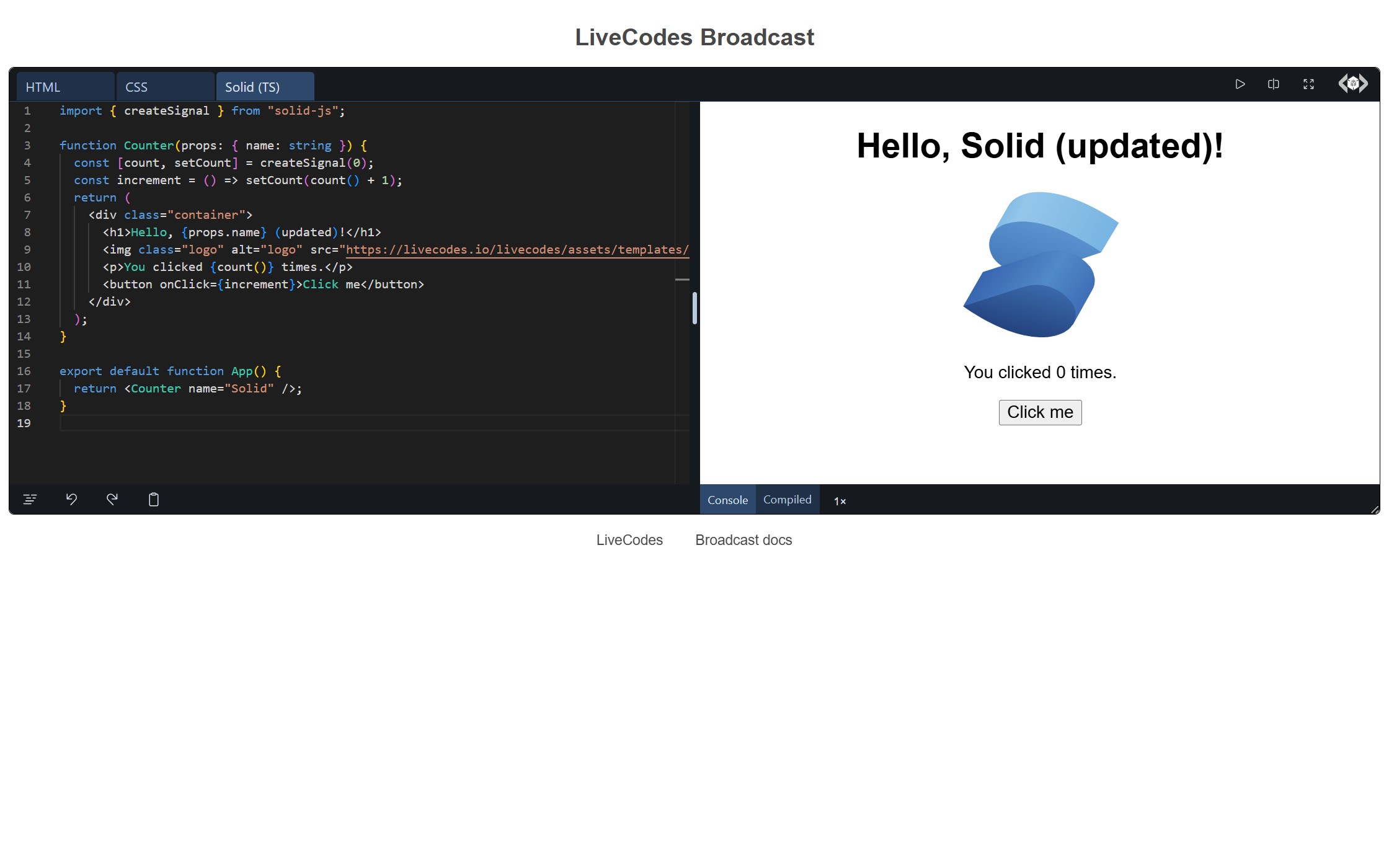Click the undo arrow icon
The width and height of the screenshot is (1389, 868).
(x=71, y=498)
